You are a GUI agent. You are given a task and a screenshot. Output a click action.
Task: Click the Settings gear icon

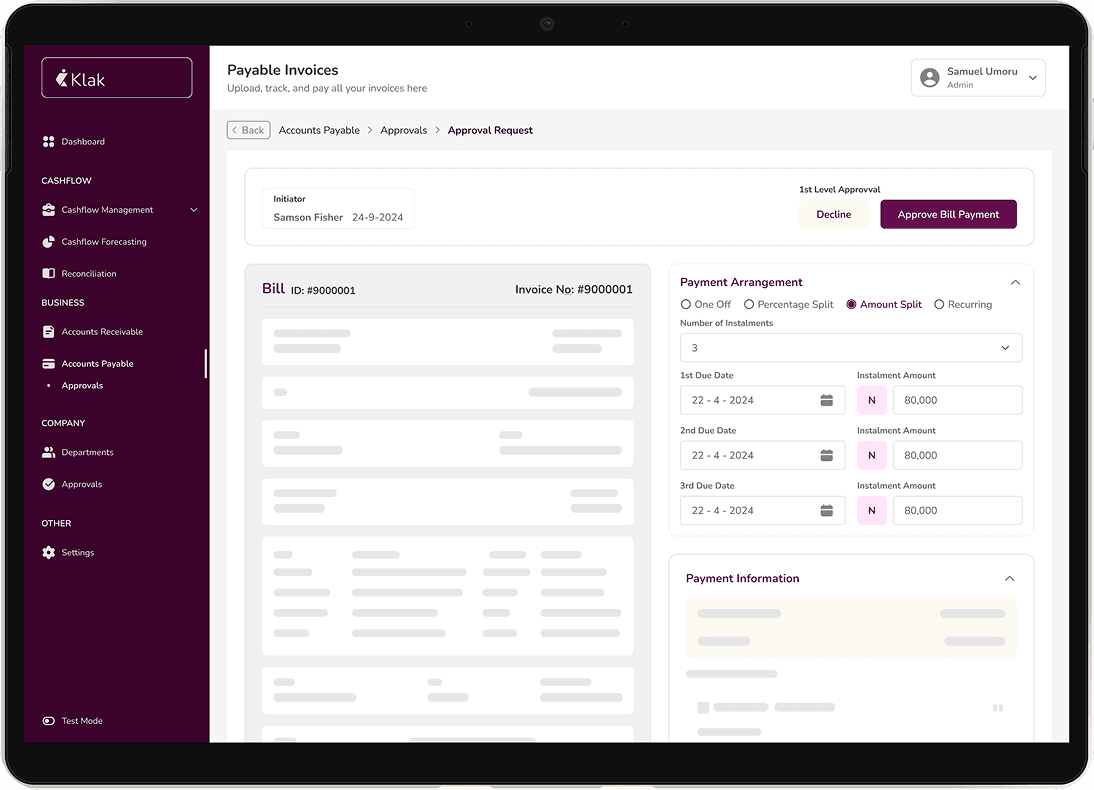(x=48, y=553)
